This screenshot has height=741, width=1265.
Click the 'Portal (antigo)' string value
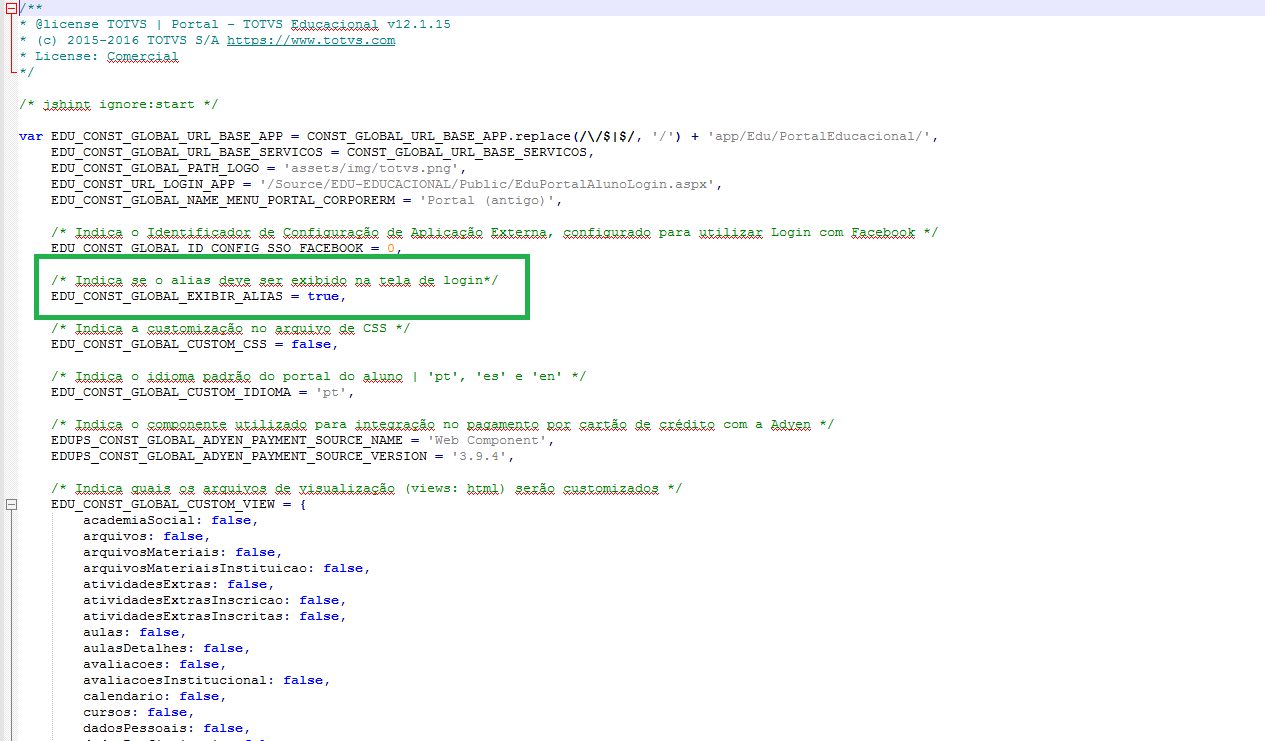tap(487, 201)
